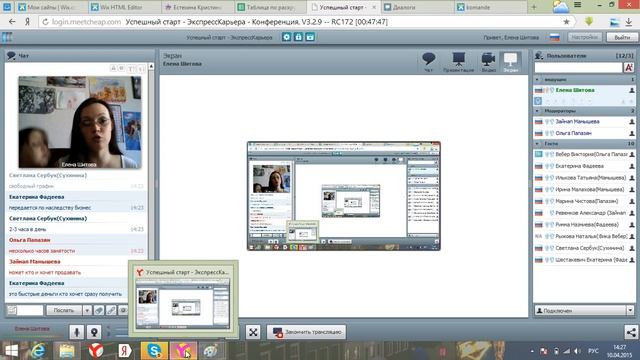The image size is (640, 360).
Task: Switch to the Мои сайты Wix browser tab
Action: (51, 7)
